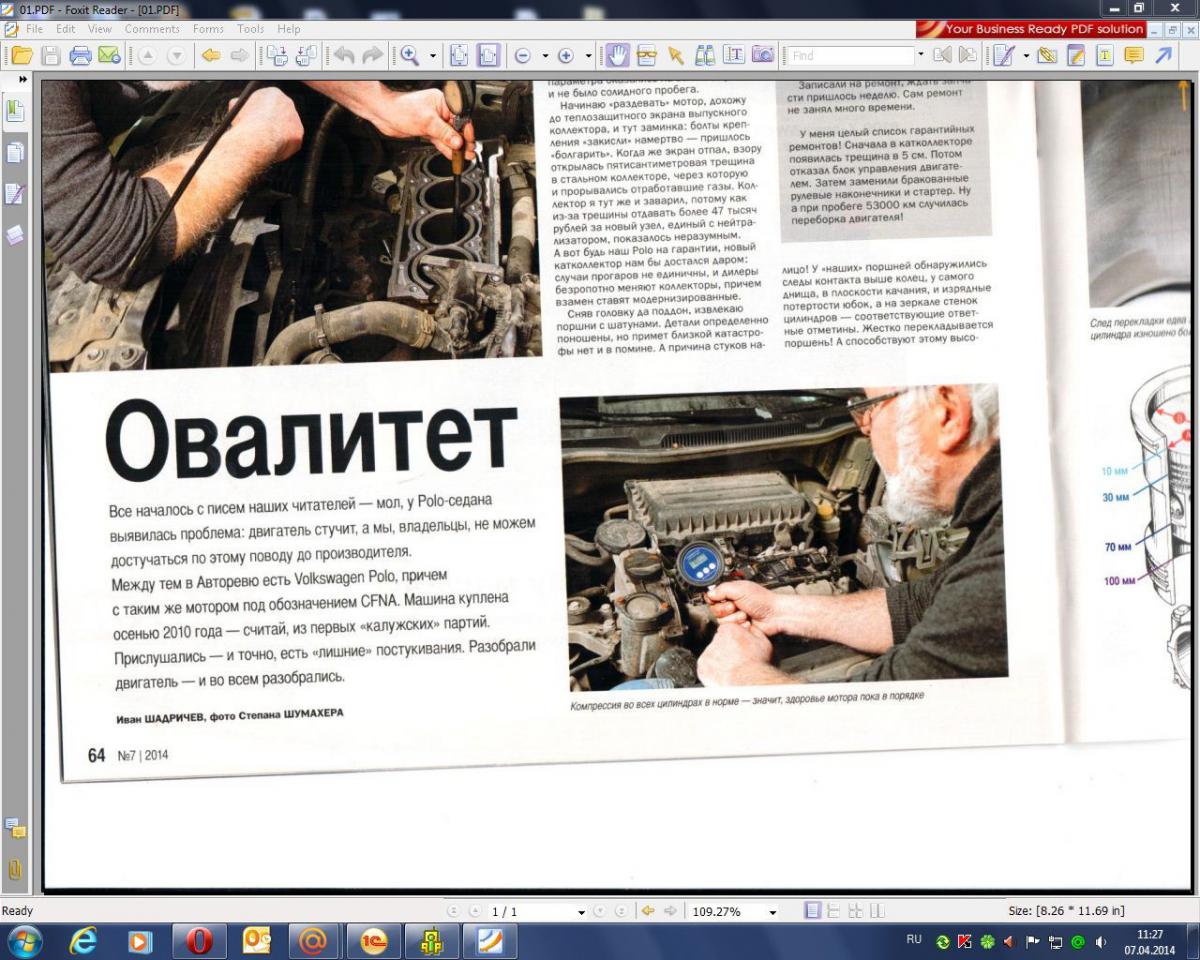The height and width of the screenshot is (960, 1200).
Task: Open the Zoom In tool dropdown arrow
Action: (433, 55)
